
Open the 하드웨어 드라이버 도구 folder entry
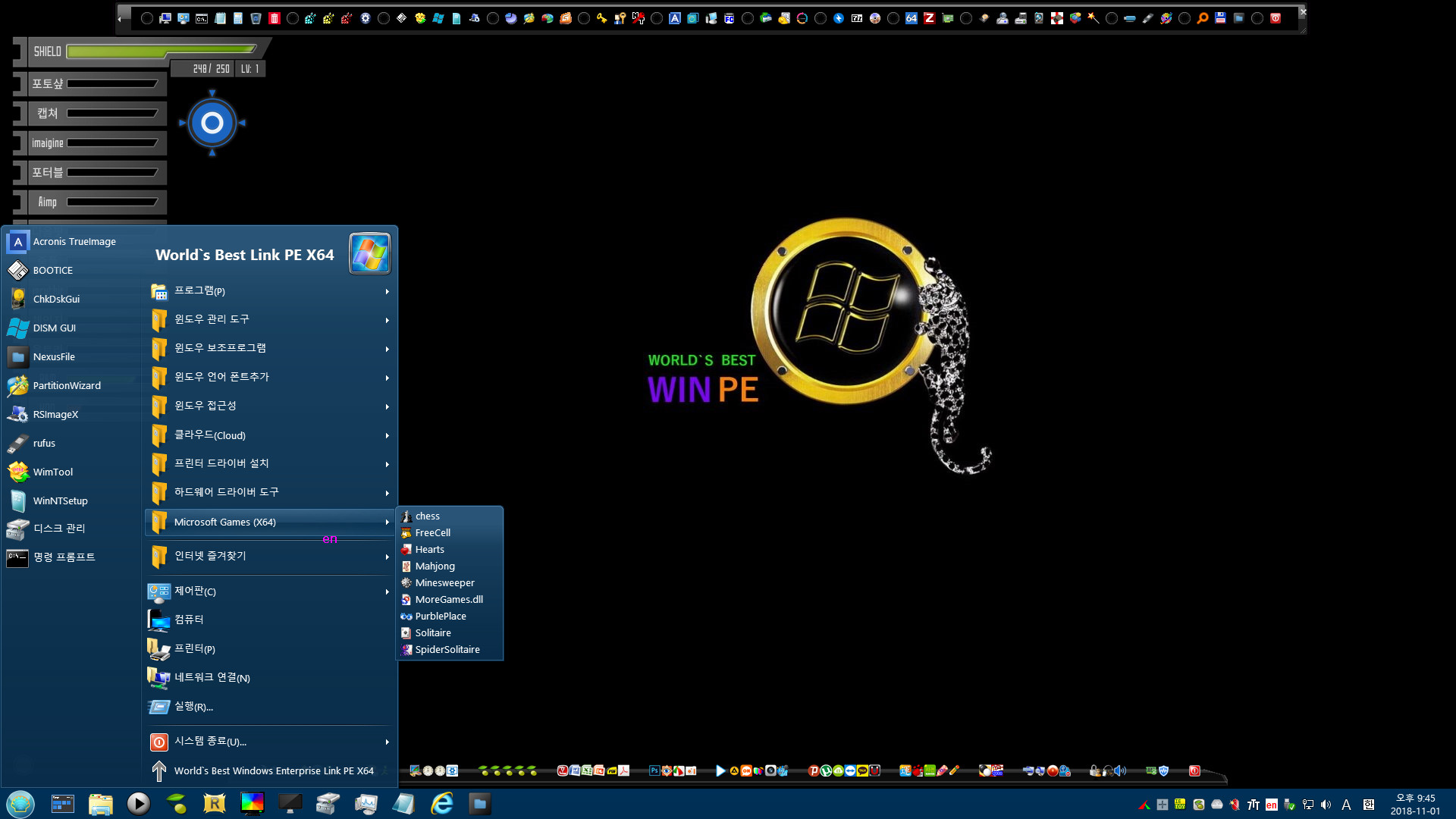pyautogui.click(x=269, y=492)
